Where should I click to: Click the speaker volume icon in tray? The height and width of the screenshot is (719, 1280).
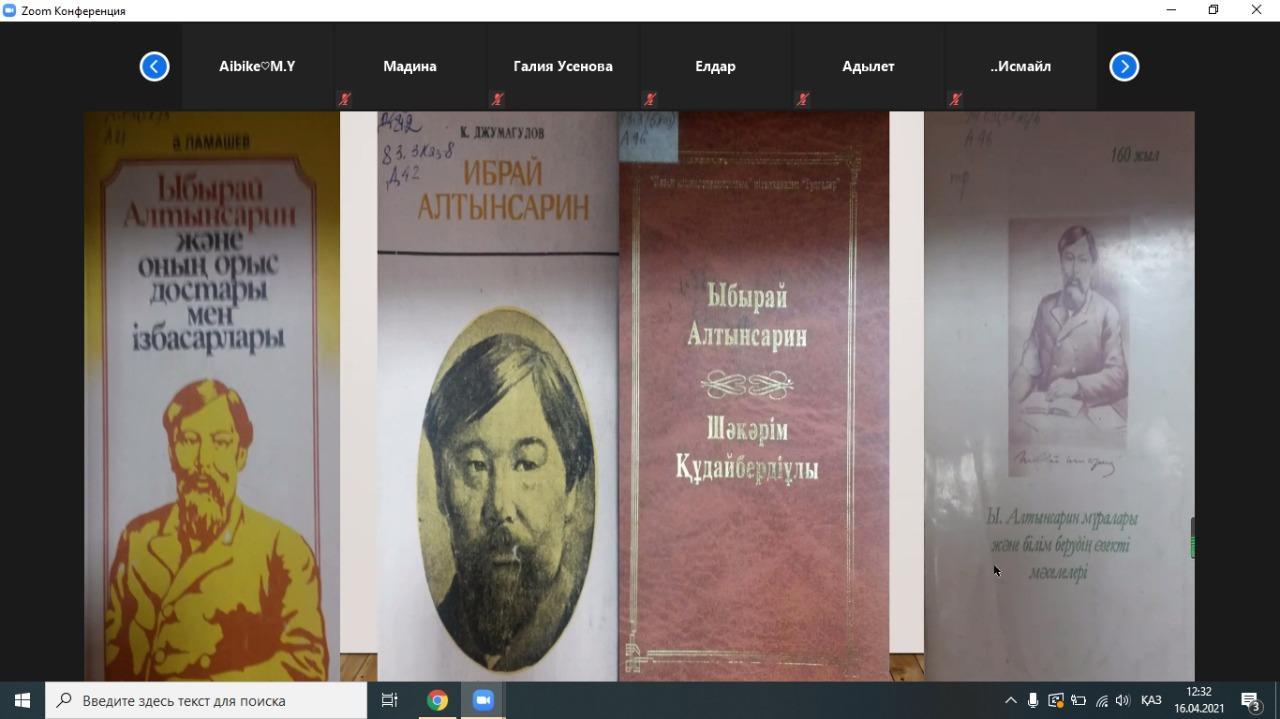1122,701
